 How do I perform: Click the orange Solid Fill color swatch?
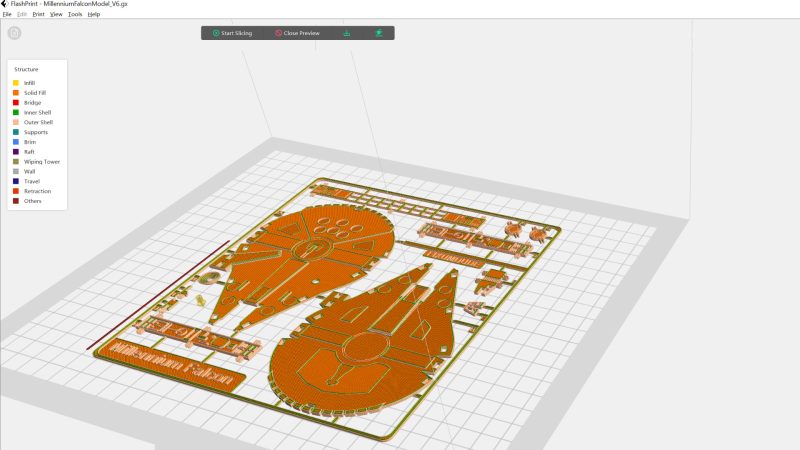point(16,93)
